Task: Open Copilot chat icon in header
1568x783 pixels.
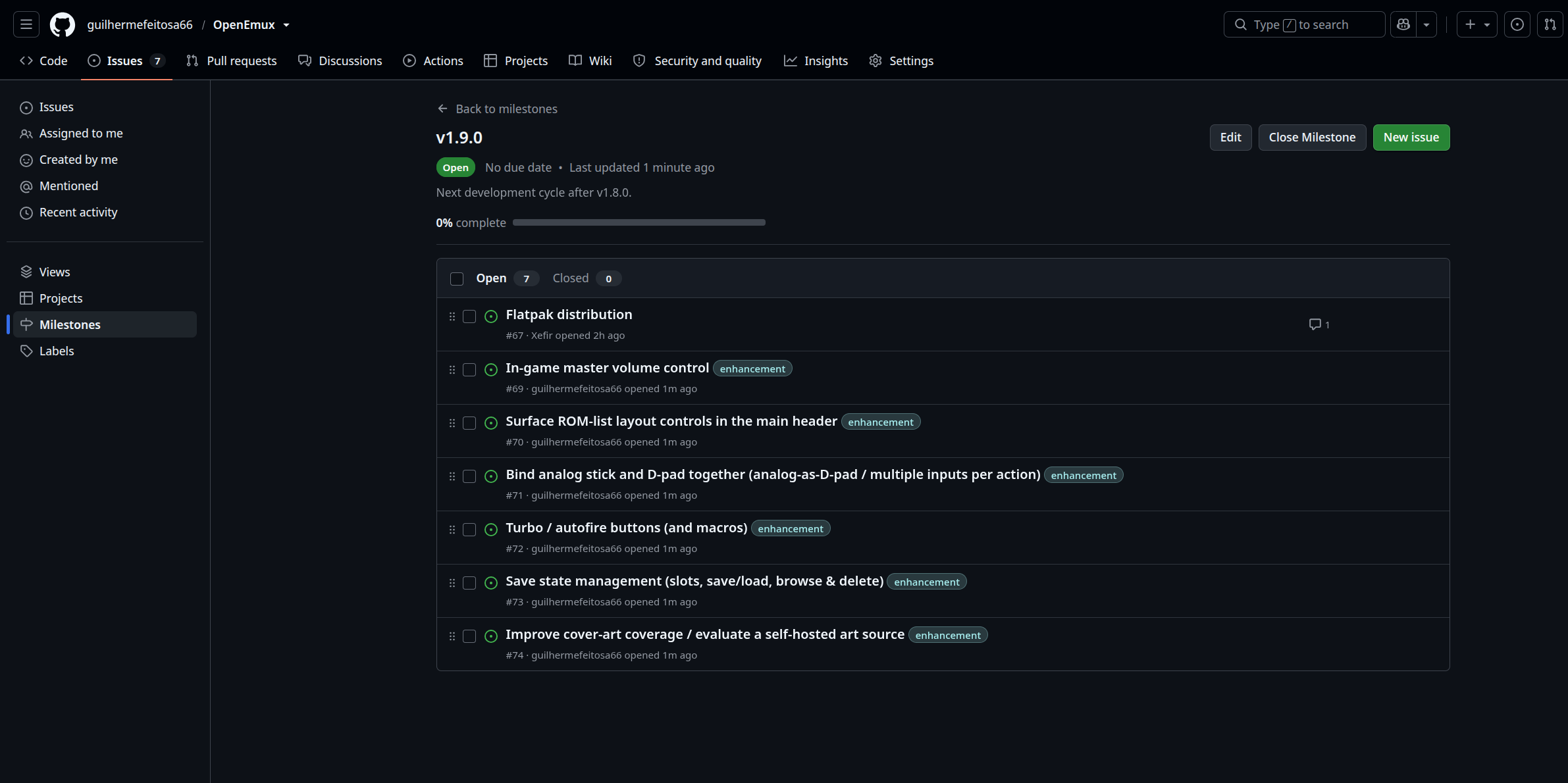Action: [1403, 24]
